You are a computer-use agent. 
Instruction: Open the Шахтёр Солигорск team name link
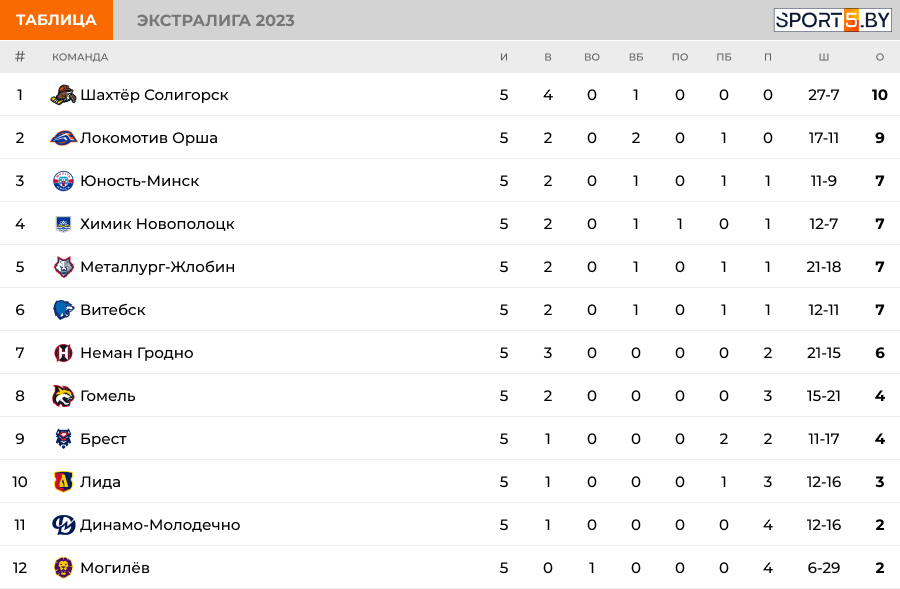point(154,95)
